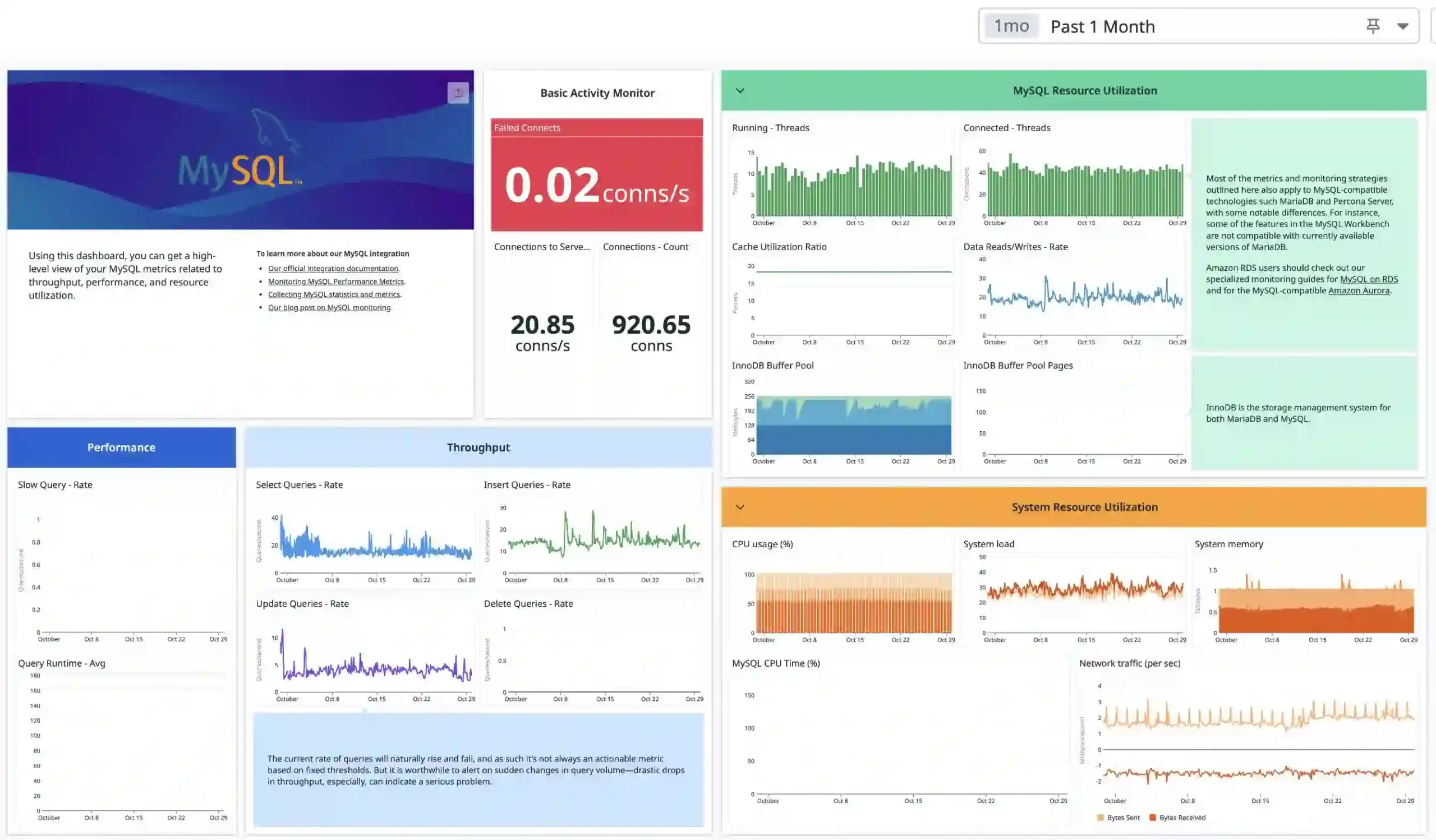Click the CPU usage (%) chart title

pos(762,544)
